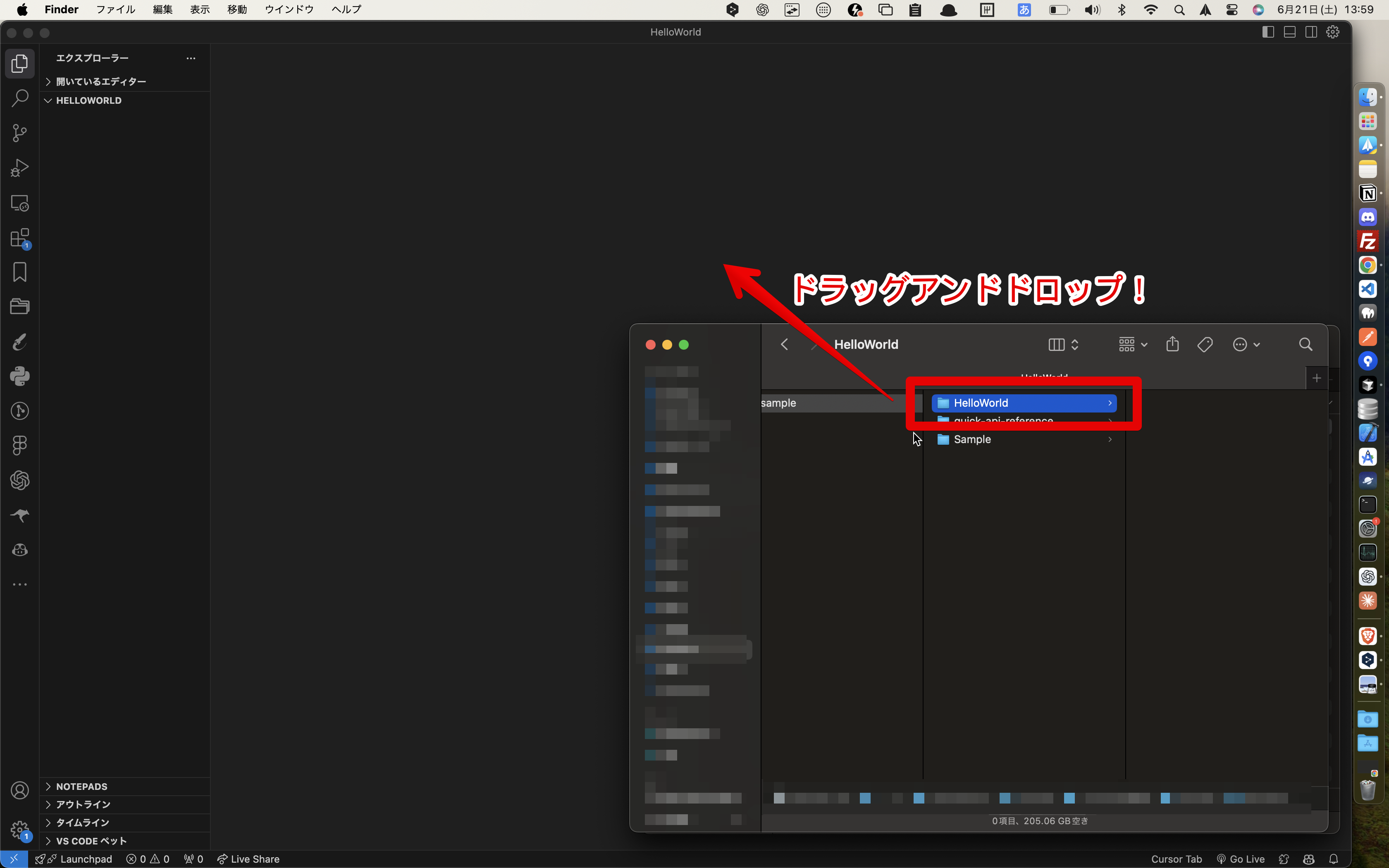The width and height of the screenshot is (1389, 868).
Task: Open the 編集 menu
Action: [162, 10]
